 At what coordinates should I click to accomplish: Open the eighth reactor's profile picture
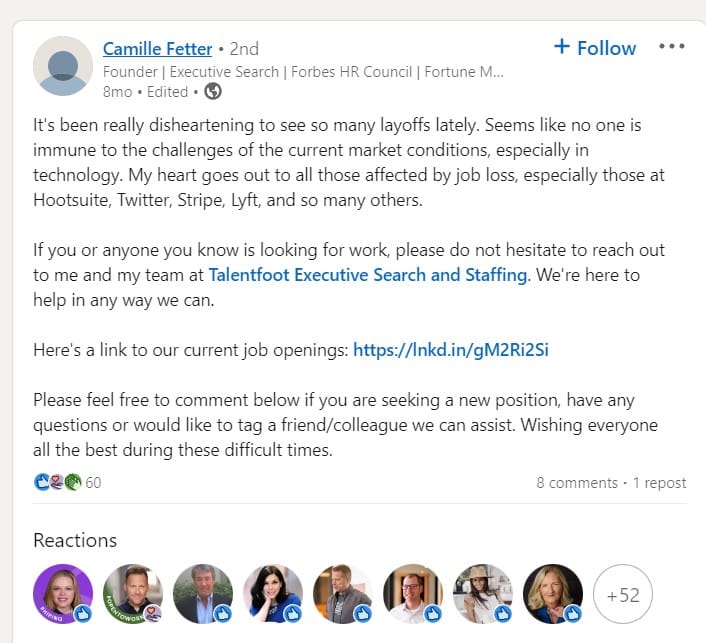[553, 594]
